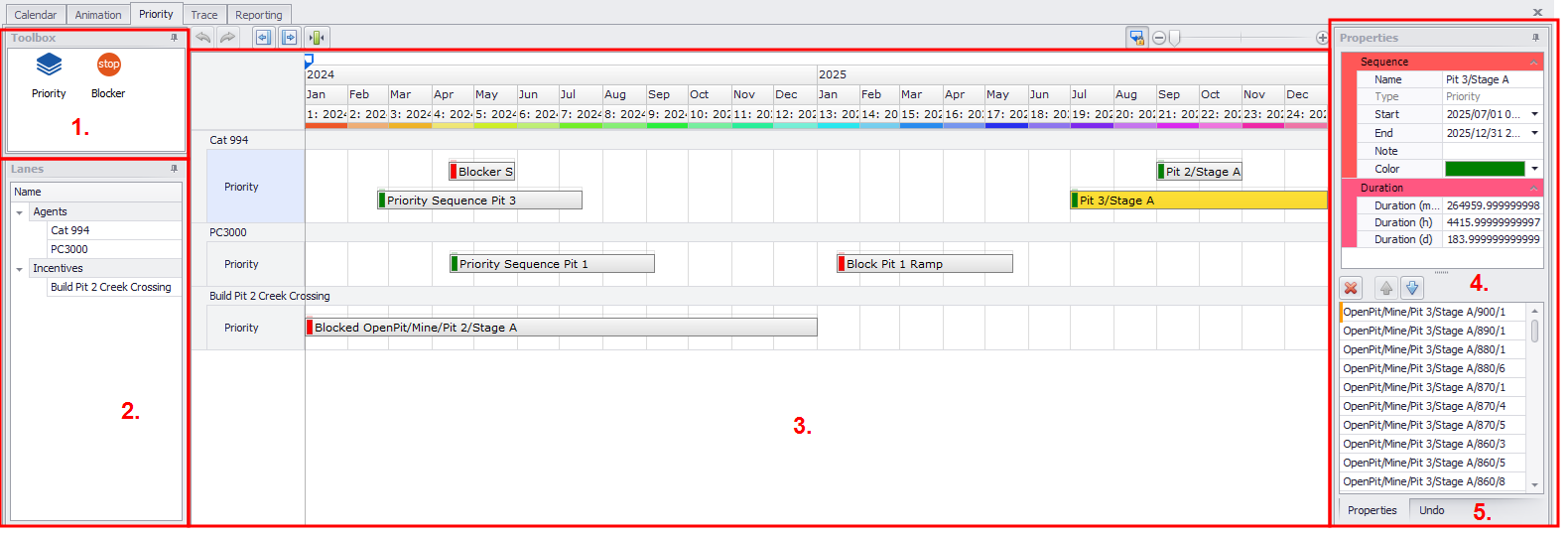This screenshot has height=536, width=1568.
Task: Select list item Pit 3/Stage A/870/1
Action: (x=1433, y=387)
